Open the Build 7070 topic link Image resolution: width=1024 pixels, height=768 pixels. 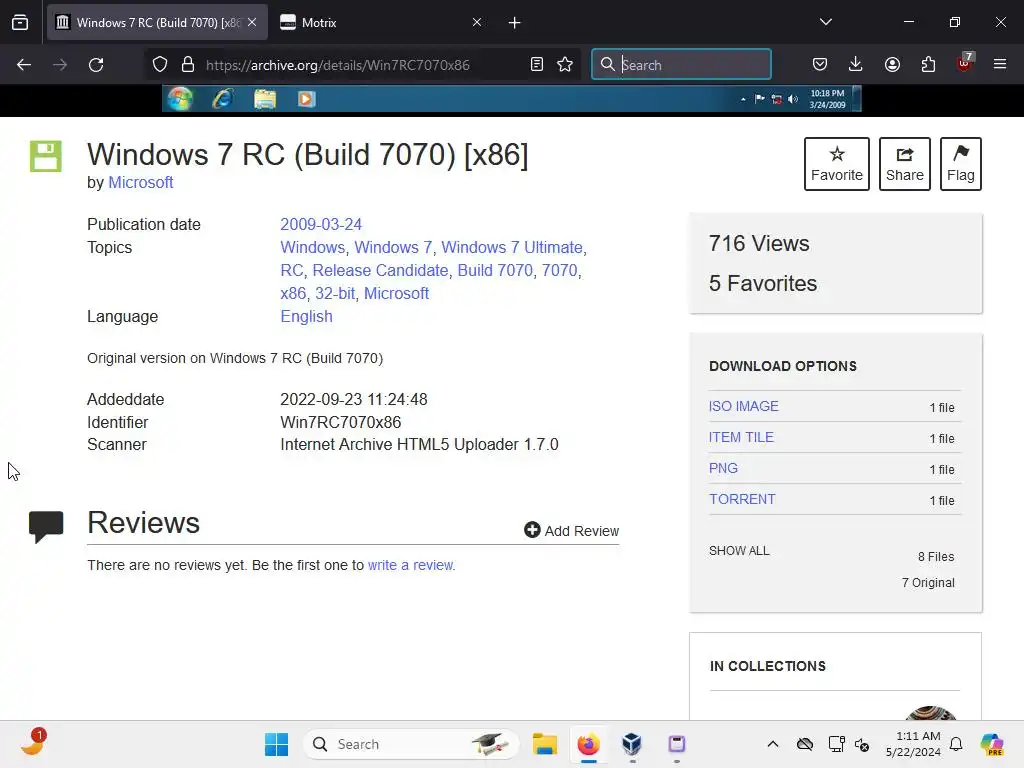[495, 270]
